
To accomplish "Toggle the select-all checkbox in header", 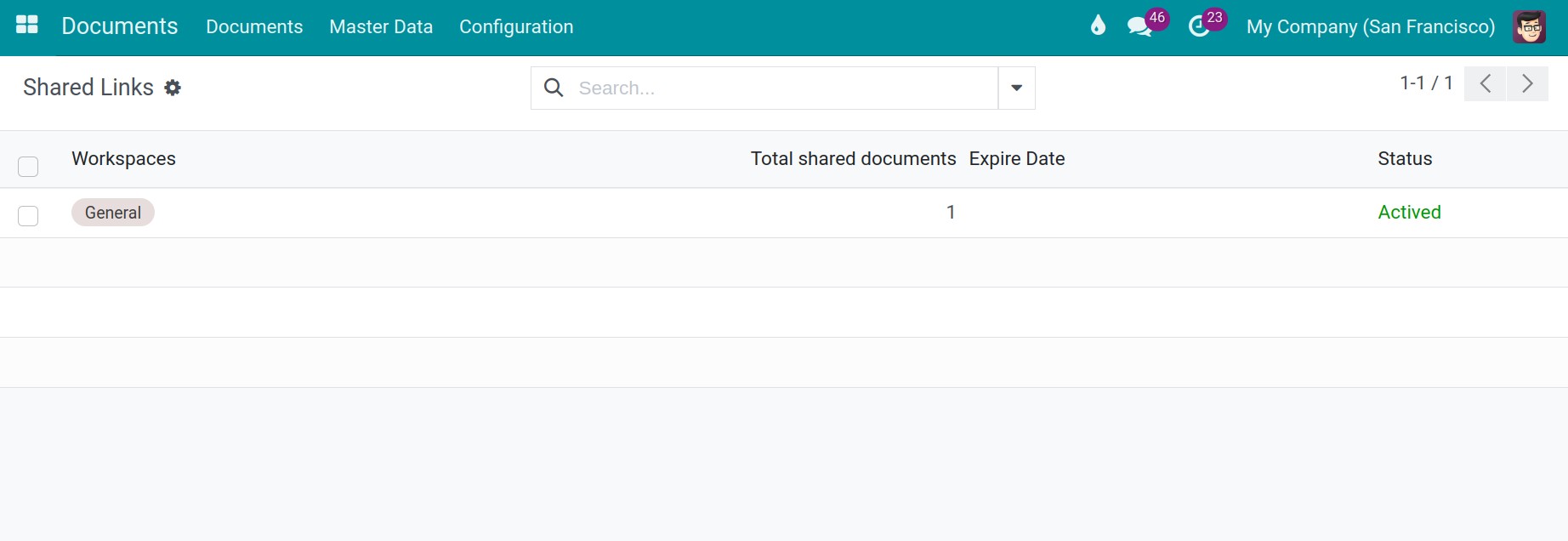I will coord(28,166).
